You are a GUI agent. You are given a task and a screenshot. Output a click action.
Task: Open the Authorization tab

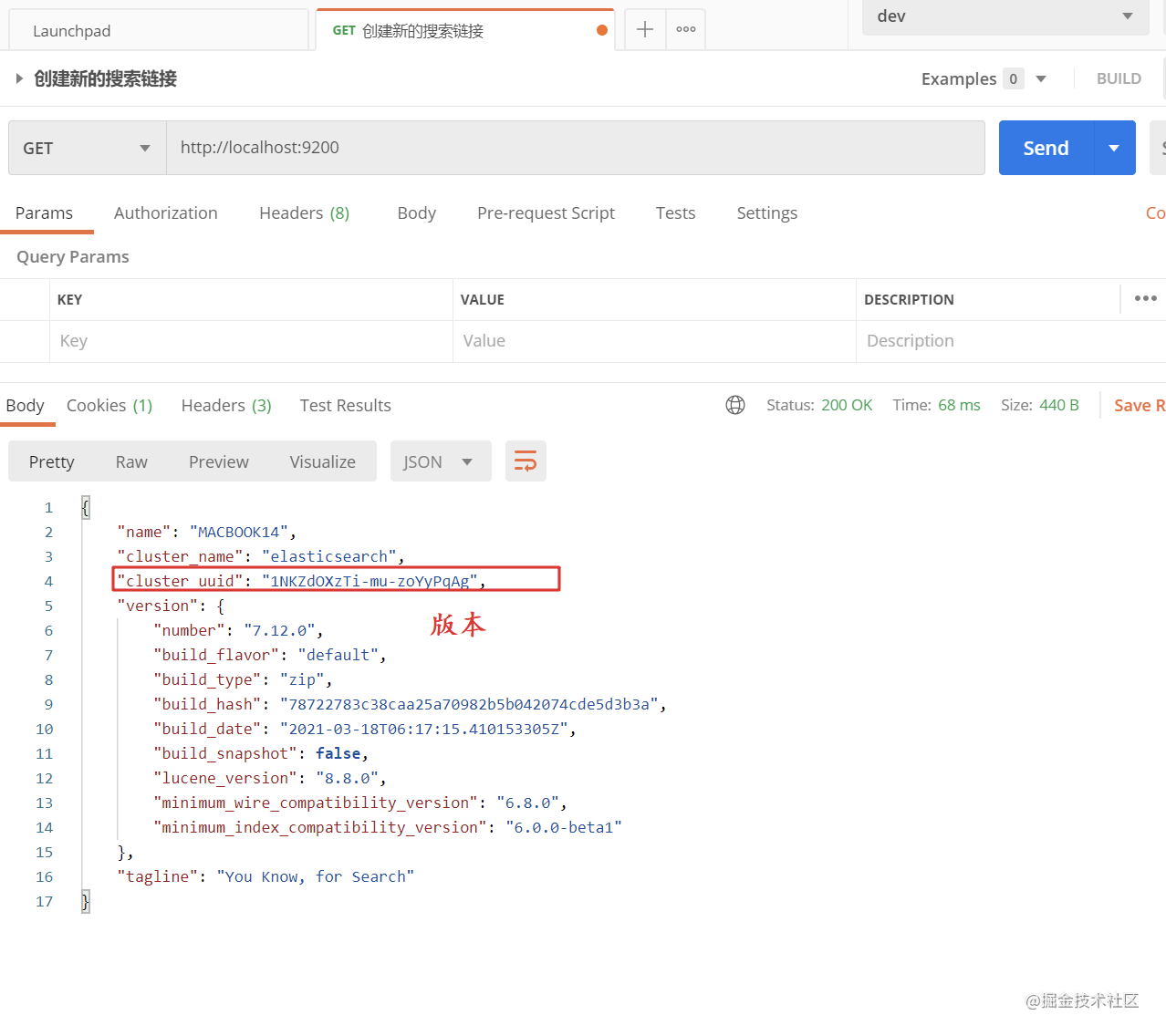166,212
